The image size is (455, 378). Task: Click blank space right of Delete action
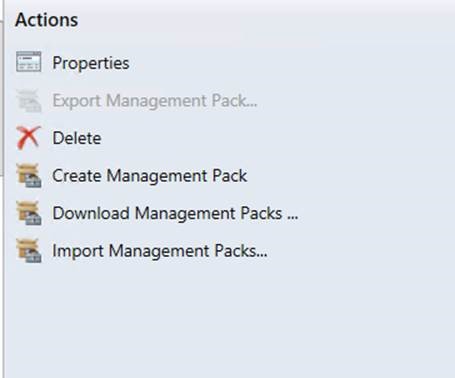tap(277, 138)
